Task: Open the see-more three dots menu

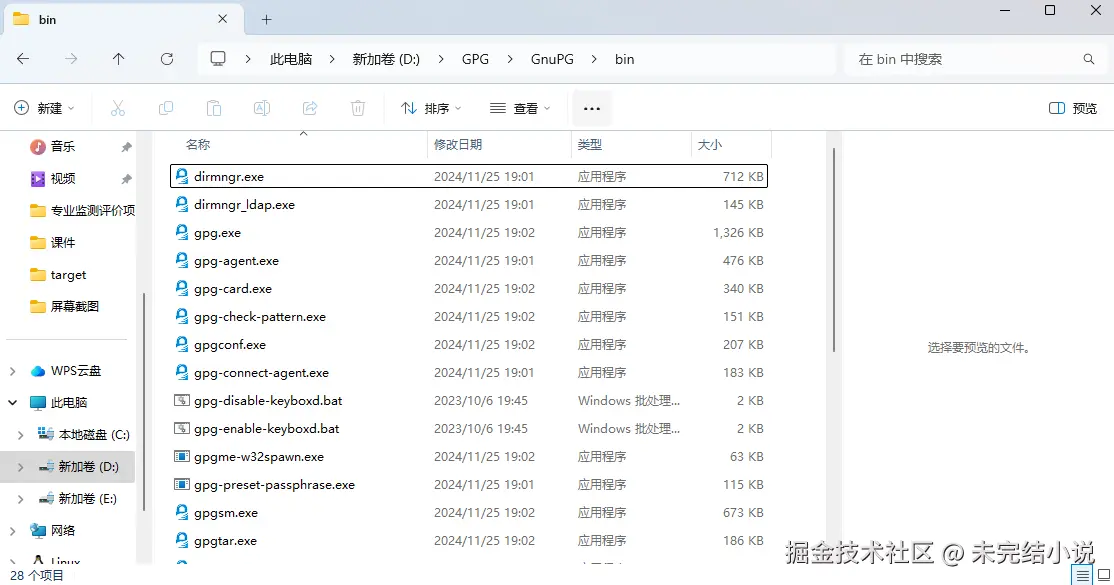Action: pos(592,109)
